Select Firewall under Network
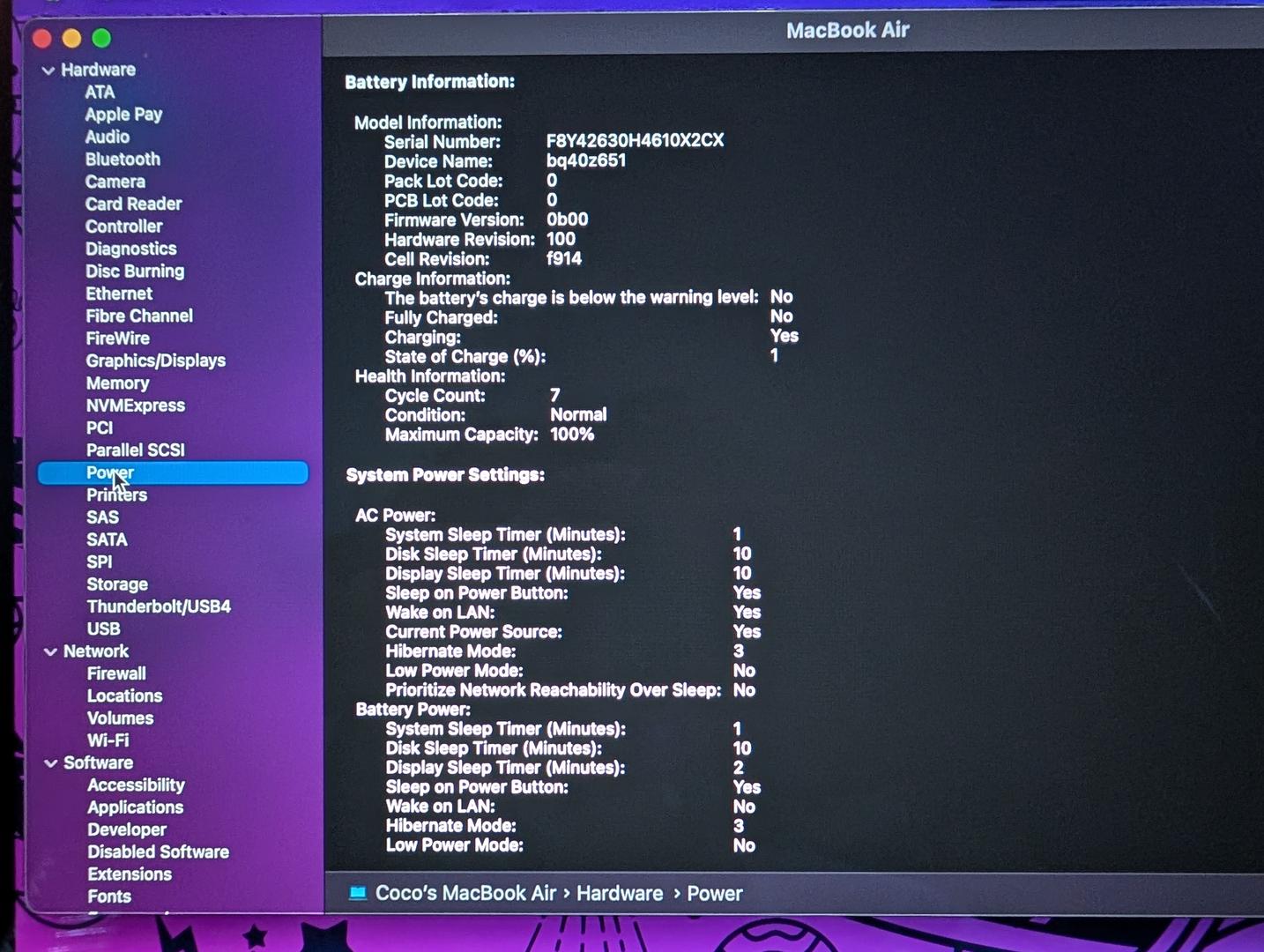 [116, 674]
